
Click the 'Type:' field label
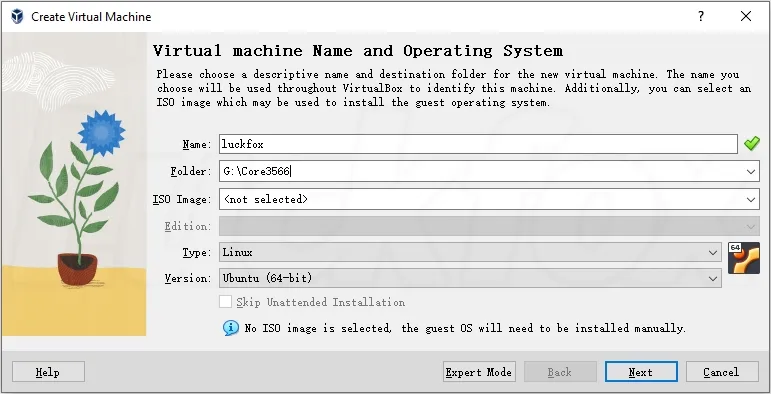click(x=197, y=252)
